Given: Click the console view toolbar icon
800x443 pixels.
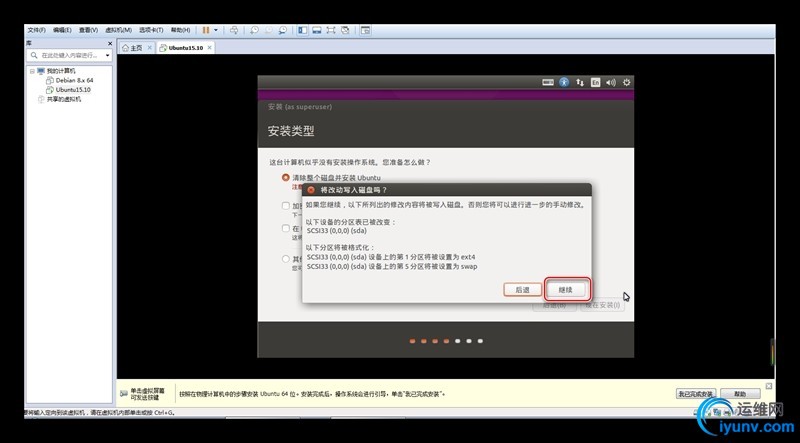Looking at the screenshot, I should [x=365, y=30].
